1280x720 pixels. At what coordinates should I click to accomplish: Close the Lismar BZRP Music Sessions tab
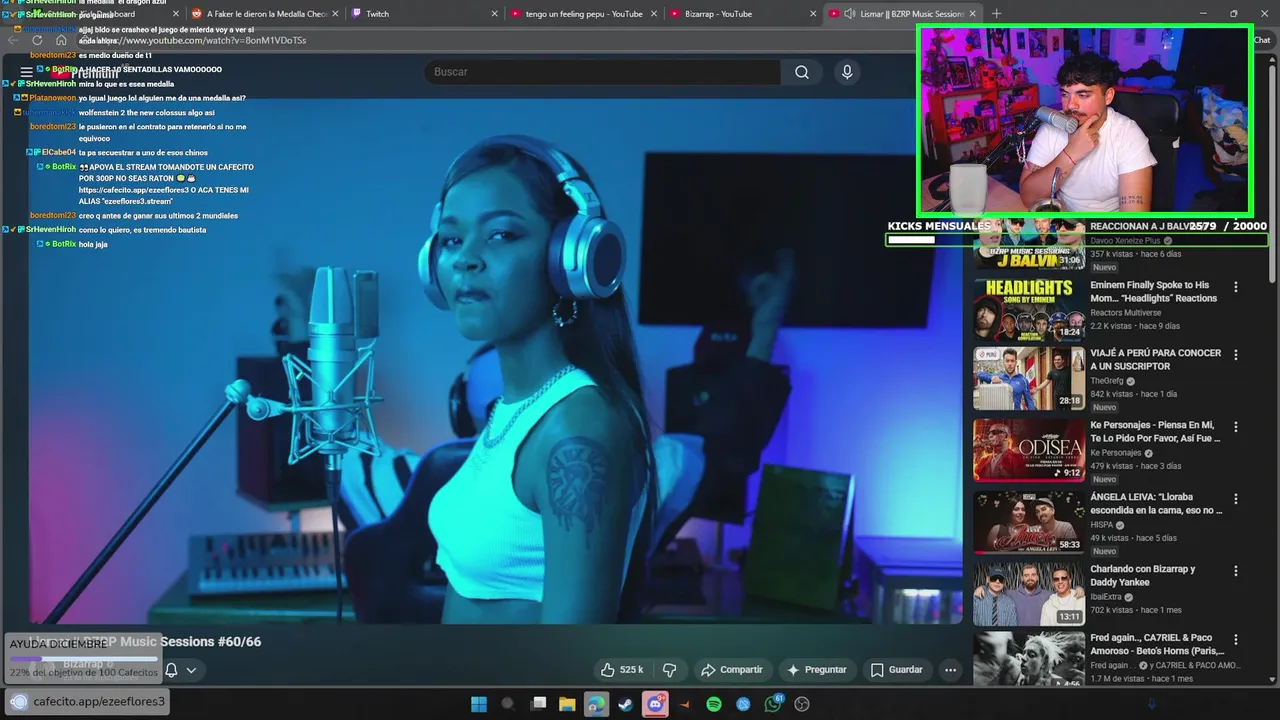click(x=973, y=14)
